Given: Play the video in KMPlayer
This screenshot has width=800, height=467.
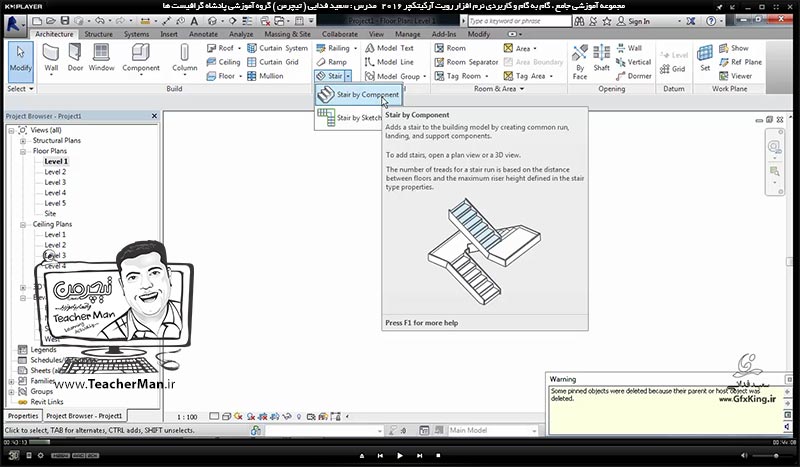Looking at the screenshot, I should coord(399,455).
